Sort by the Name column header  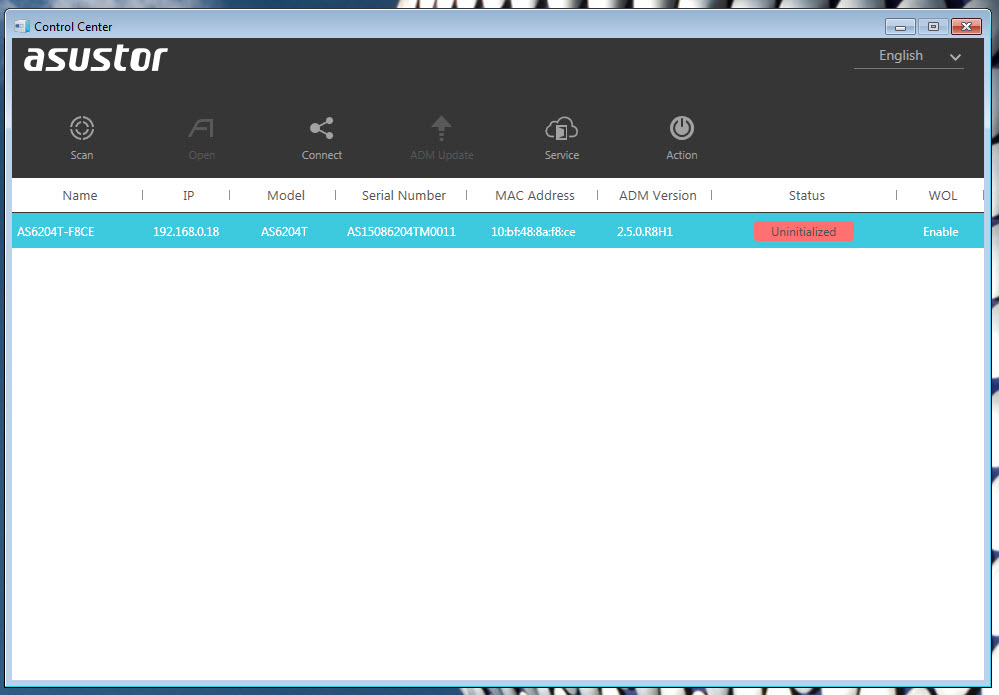point(80,196)
